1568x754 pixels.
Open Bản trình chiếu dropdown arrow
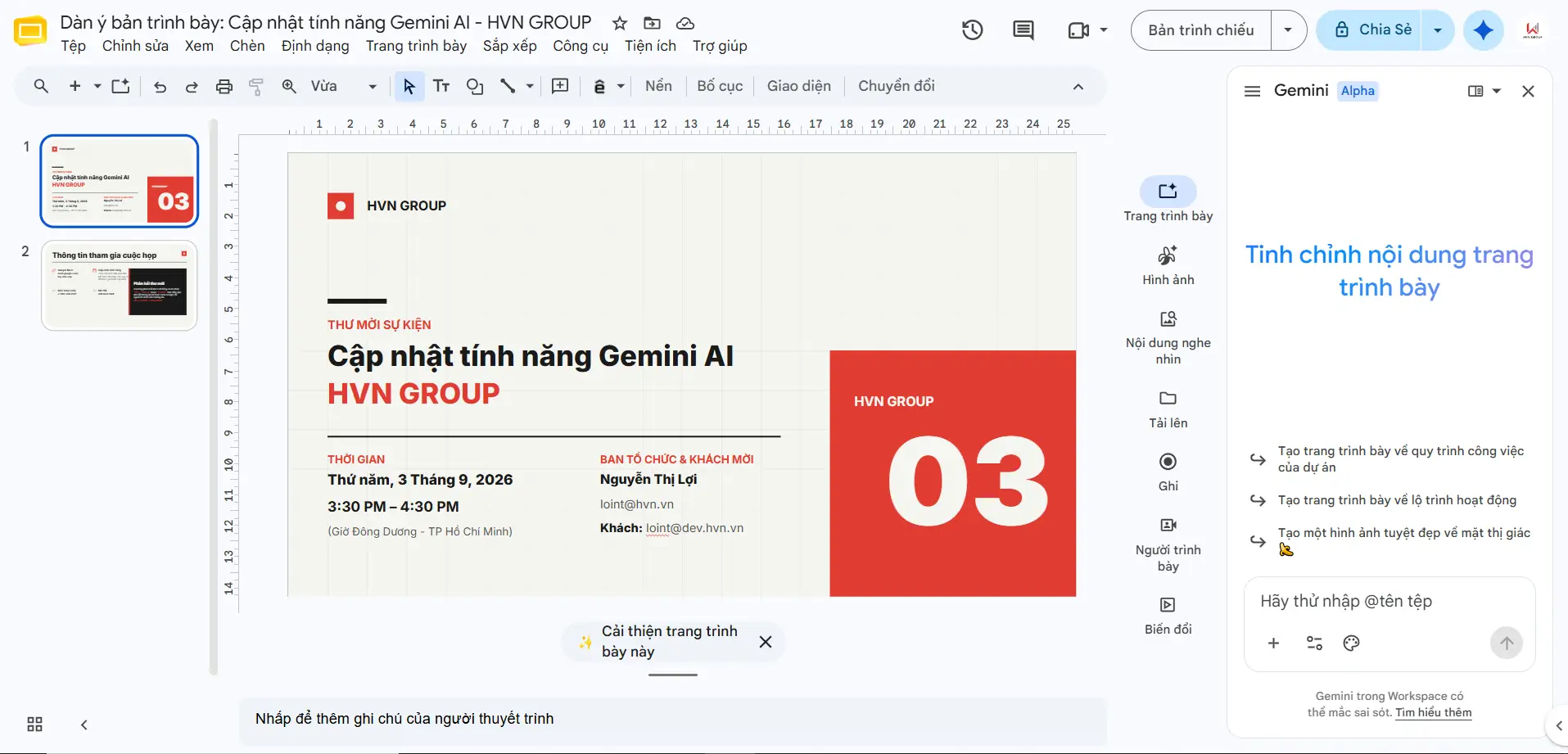click(x=1288, y=30)
